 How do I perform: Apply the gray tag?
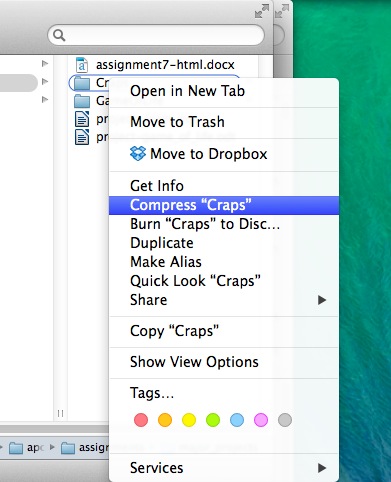tap(285, 420)
